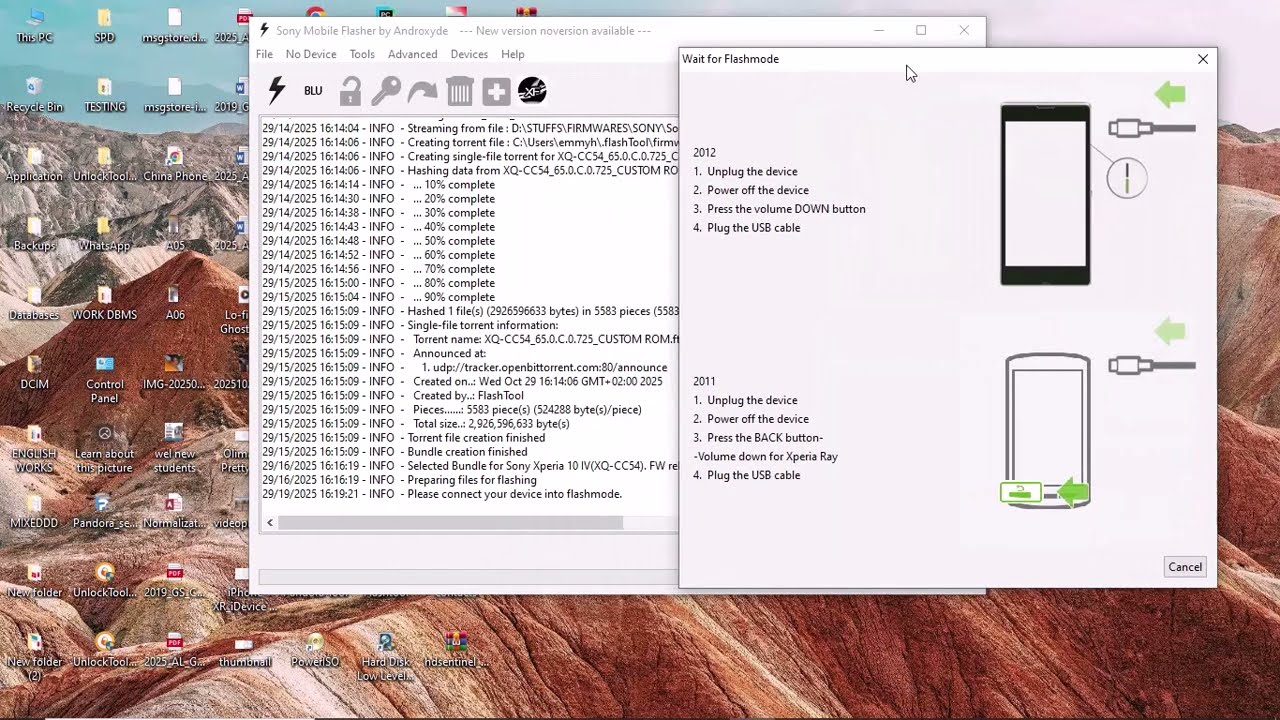
Task: Select the China Phone Chrome shortcut
Action: point(174,165)
